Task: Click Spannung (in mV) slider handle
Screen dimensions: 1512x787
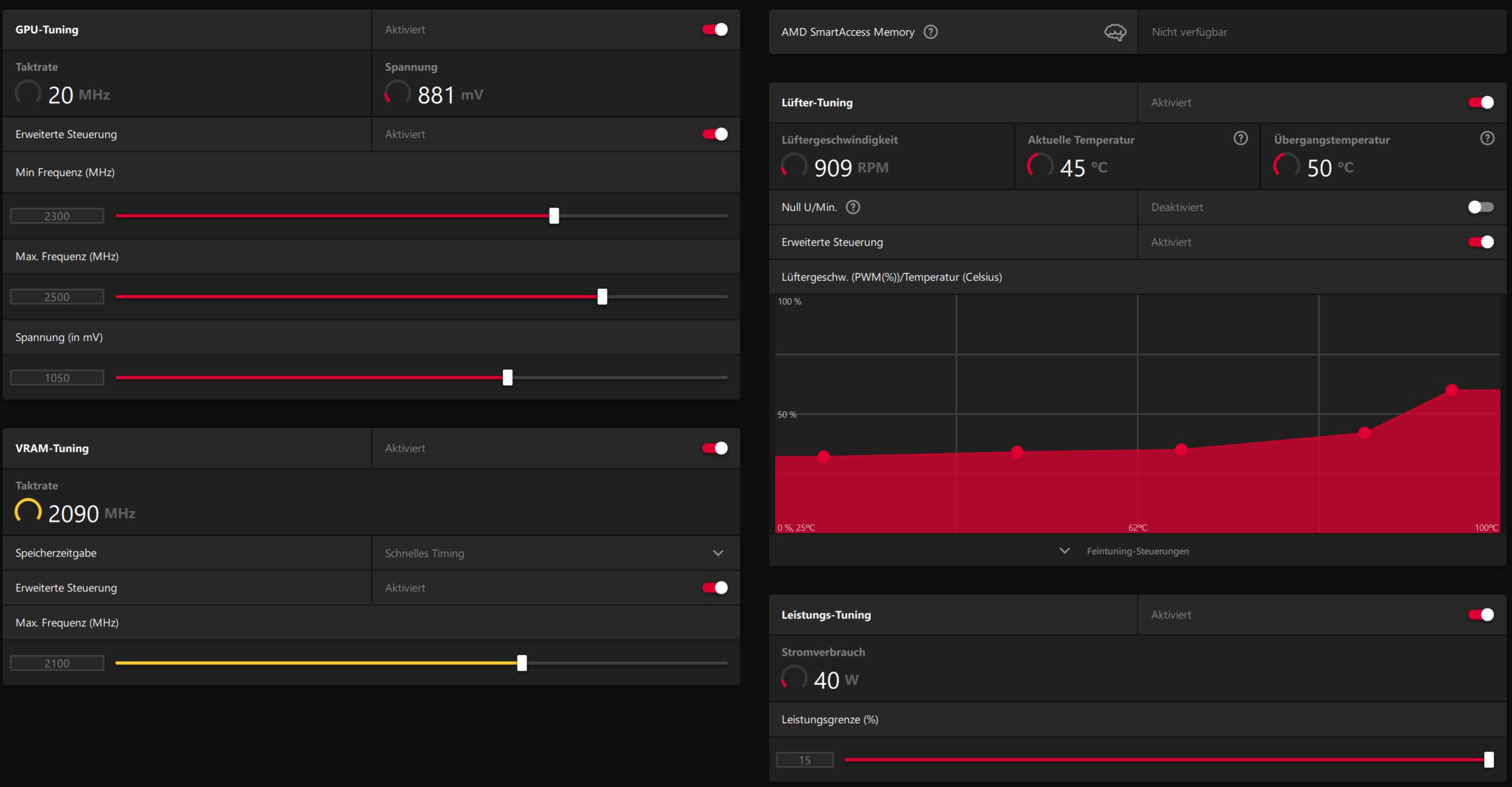Action: coord(508,378)
